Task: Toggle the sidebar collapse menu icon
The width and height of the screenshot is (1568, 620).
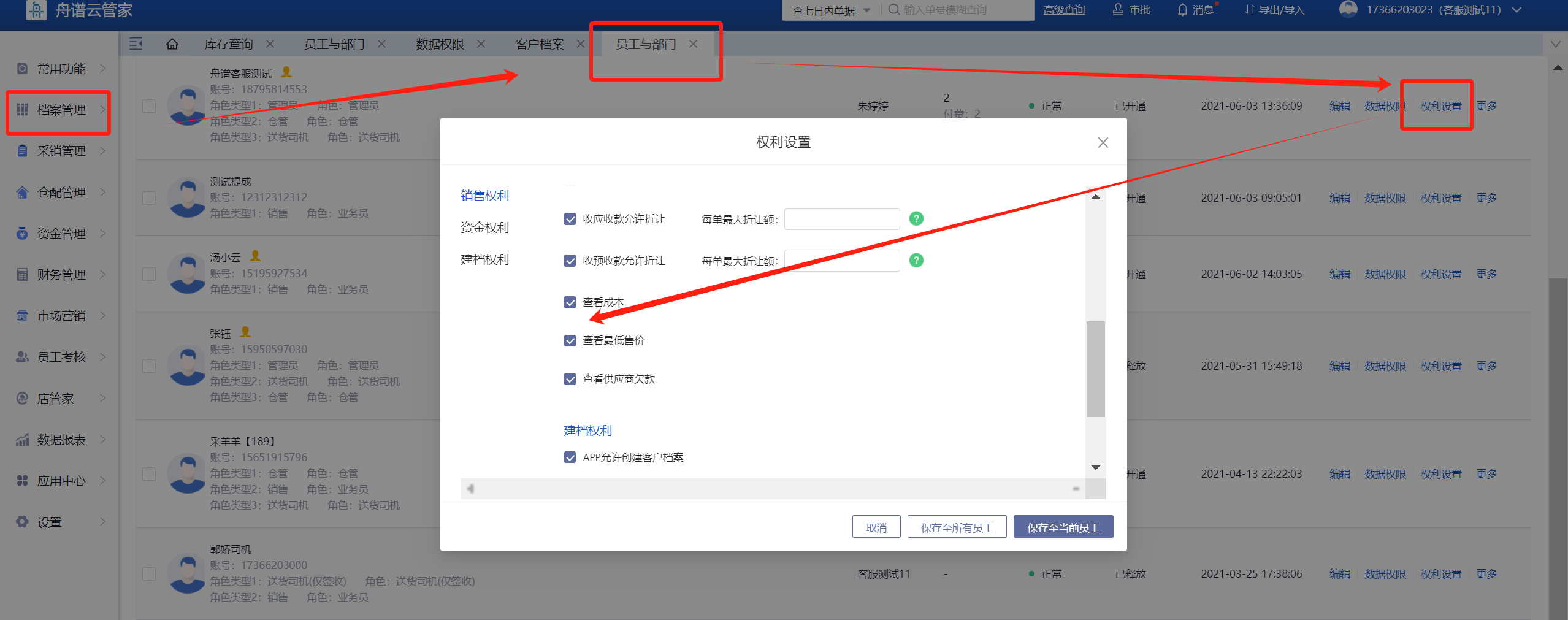Action: pos(136,44)
